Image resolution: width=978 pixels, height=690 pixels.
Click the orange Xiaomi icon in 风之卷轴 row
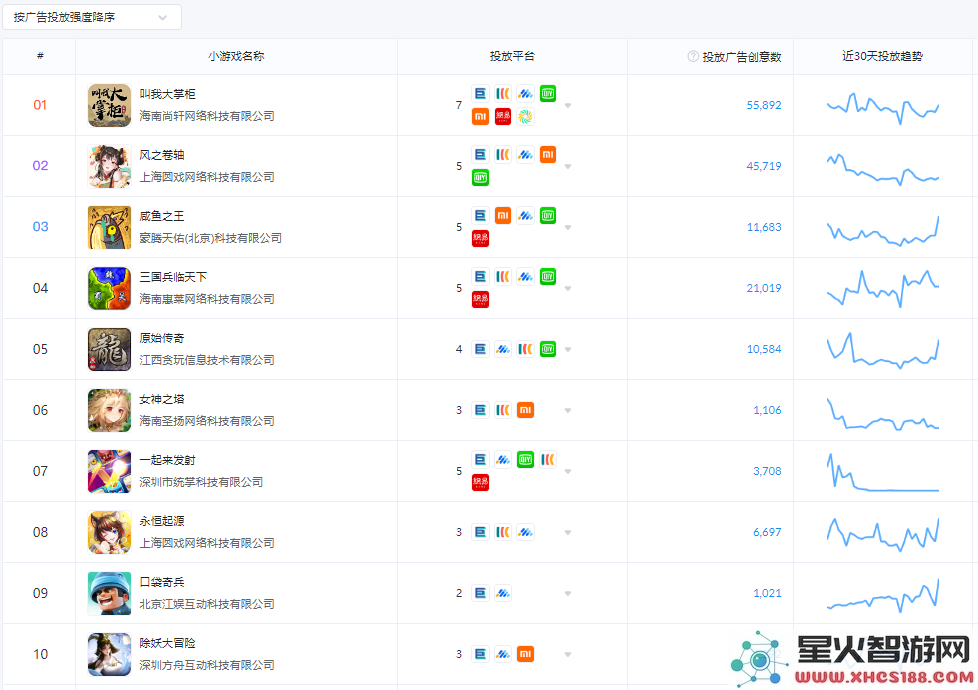click(548, 155)
